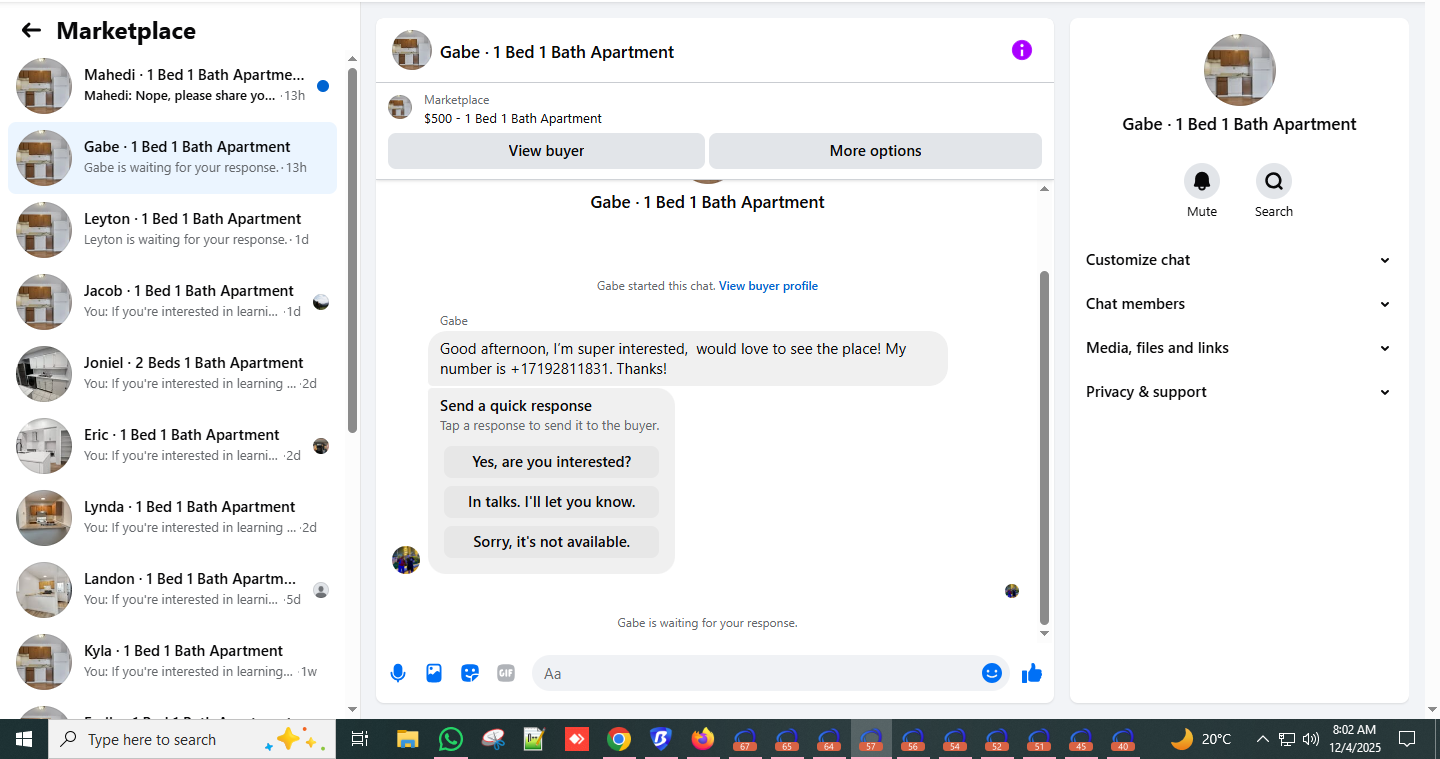Click the View buyer button

[546, 151]
